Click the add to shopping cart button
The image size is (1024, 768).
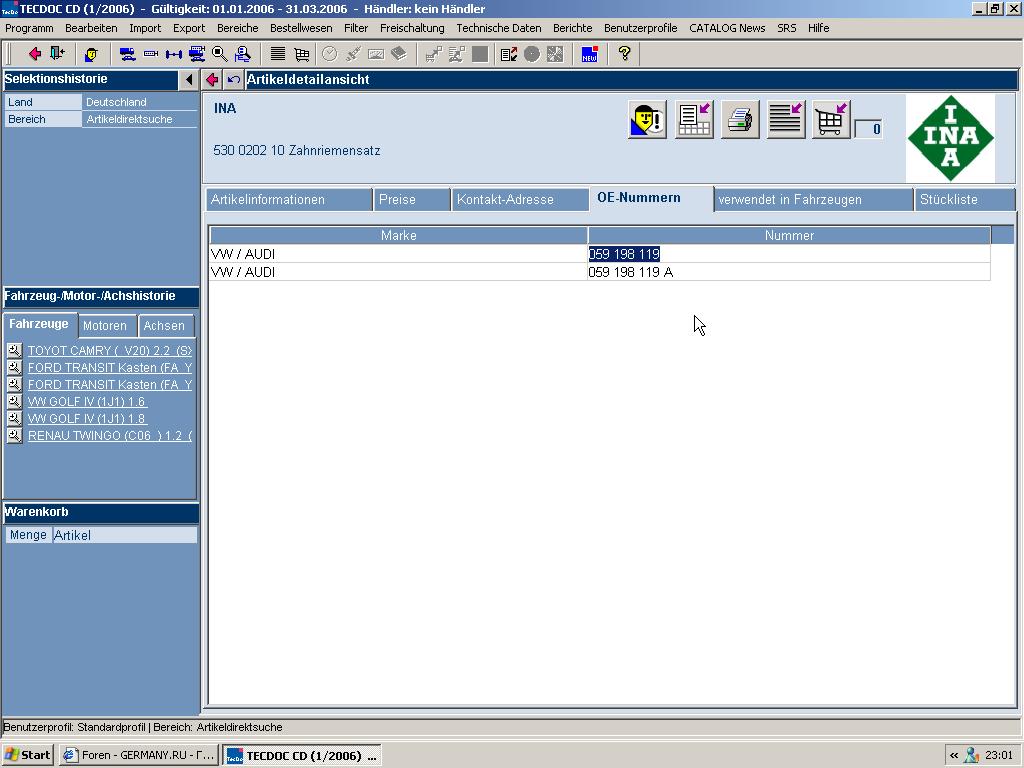pos(830,120)
